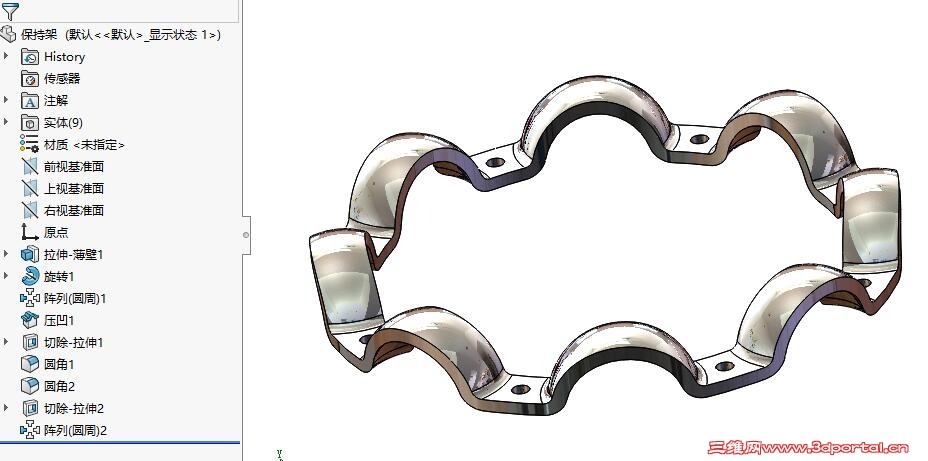928x461 pixels.
Task: Click the 压凹1 indent feature icon
Action: click(x=30, y=320)
